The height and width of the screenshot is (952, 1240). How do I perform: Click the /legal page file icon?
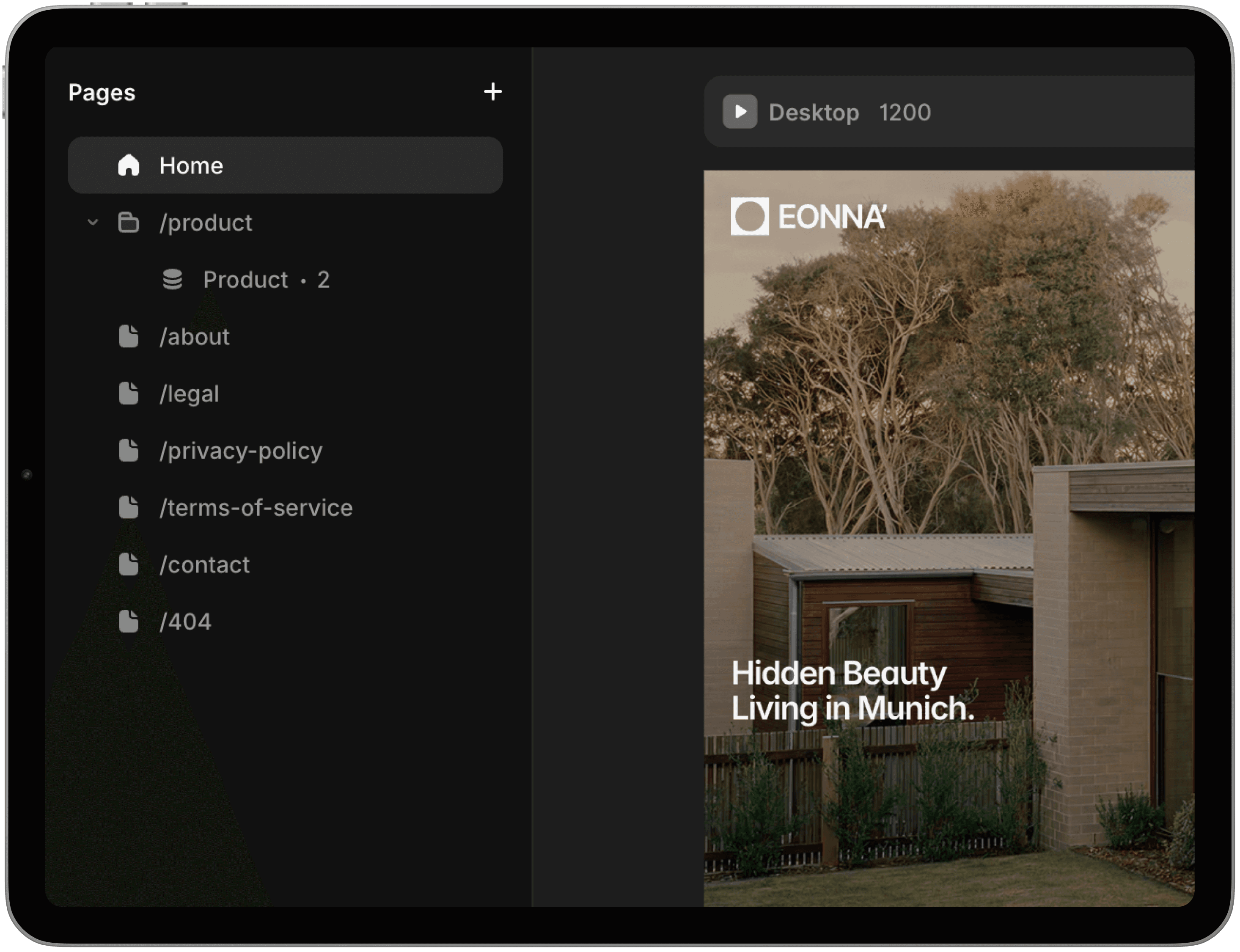click(x=129, y=393)
